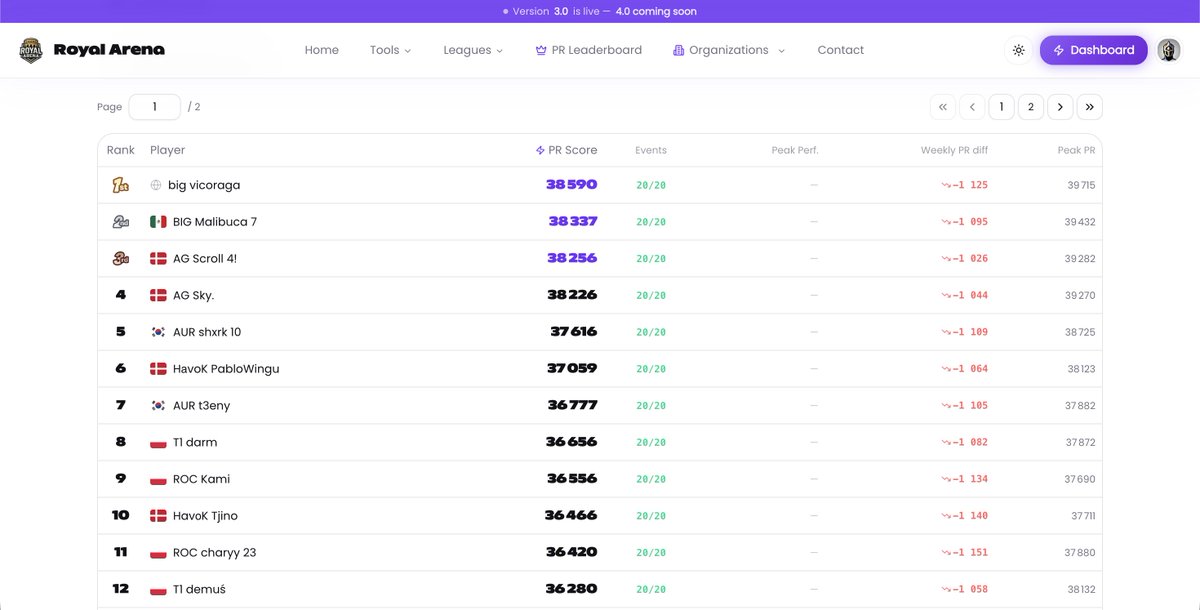The width and height of the screenshot is (1200, 610).
Task: Click the Denmark flag beside AG Sky.
Action: (158, 295)
